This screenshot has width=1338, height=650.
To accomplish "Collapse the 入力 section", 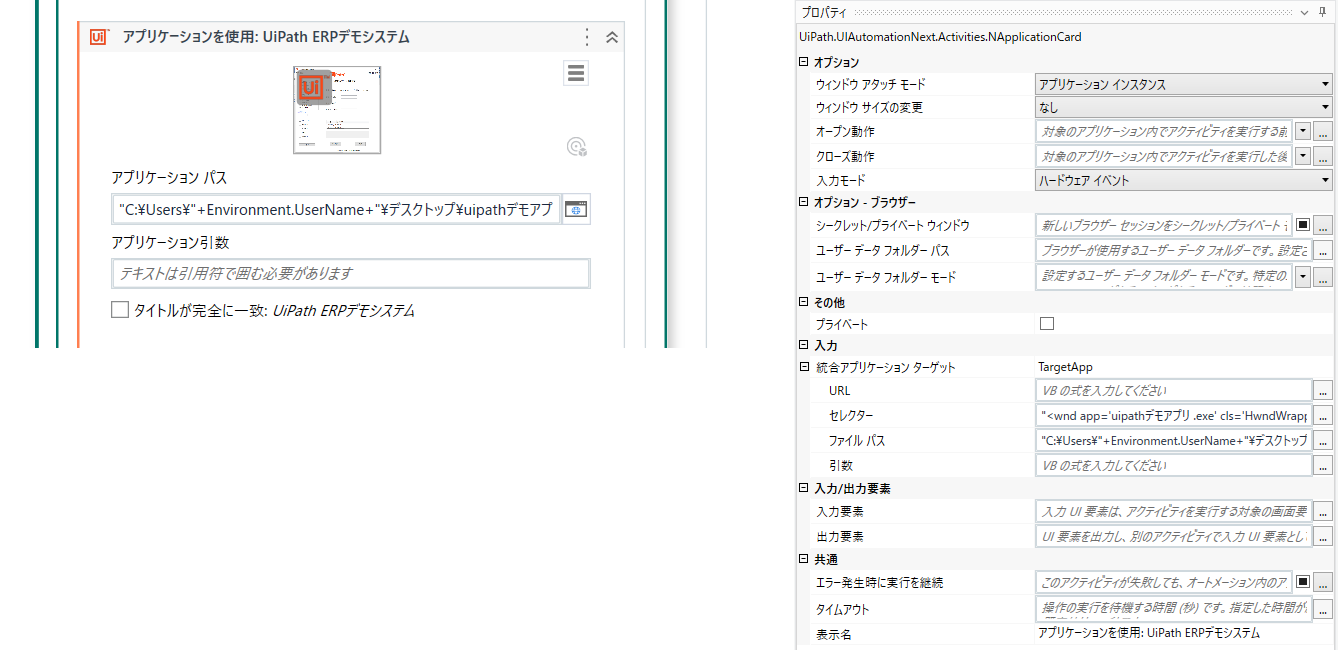I will [x=804, y=345].
